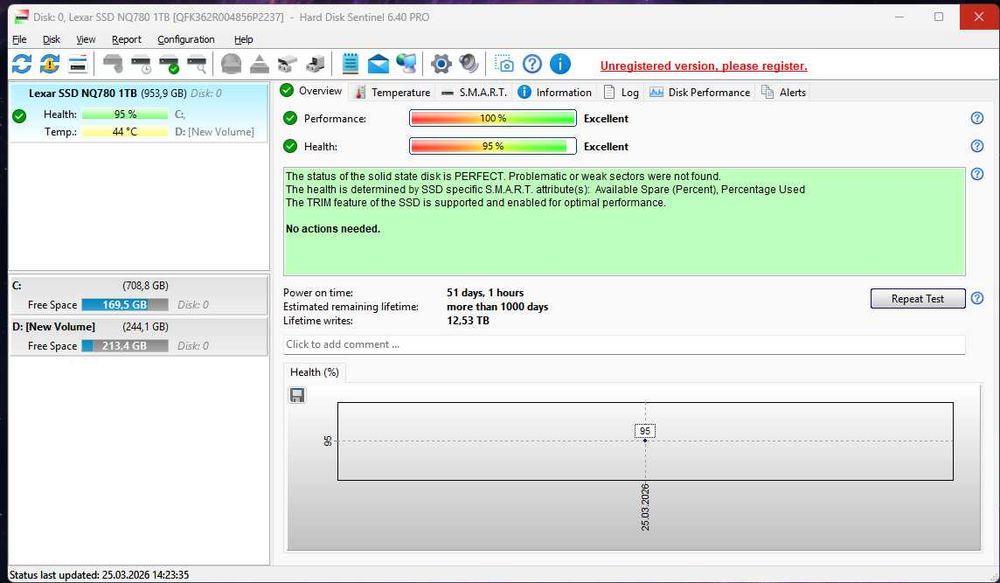Click the blue info 'i' toolbar icon
The image size is (1000, 583).
tap(560, 64)
